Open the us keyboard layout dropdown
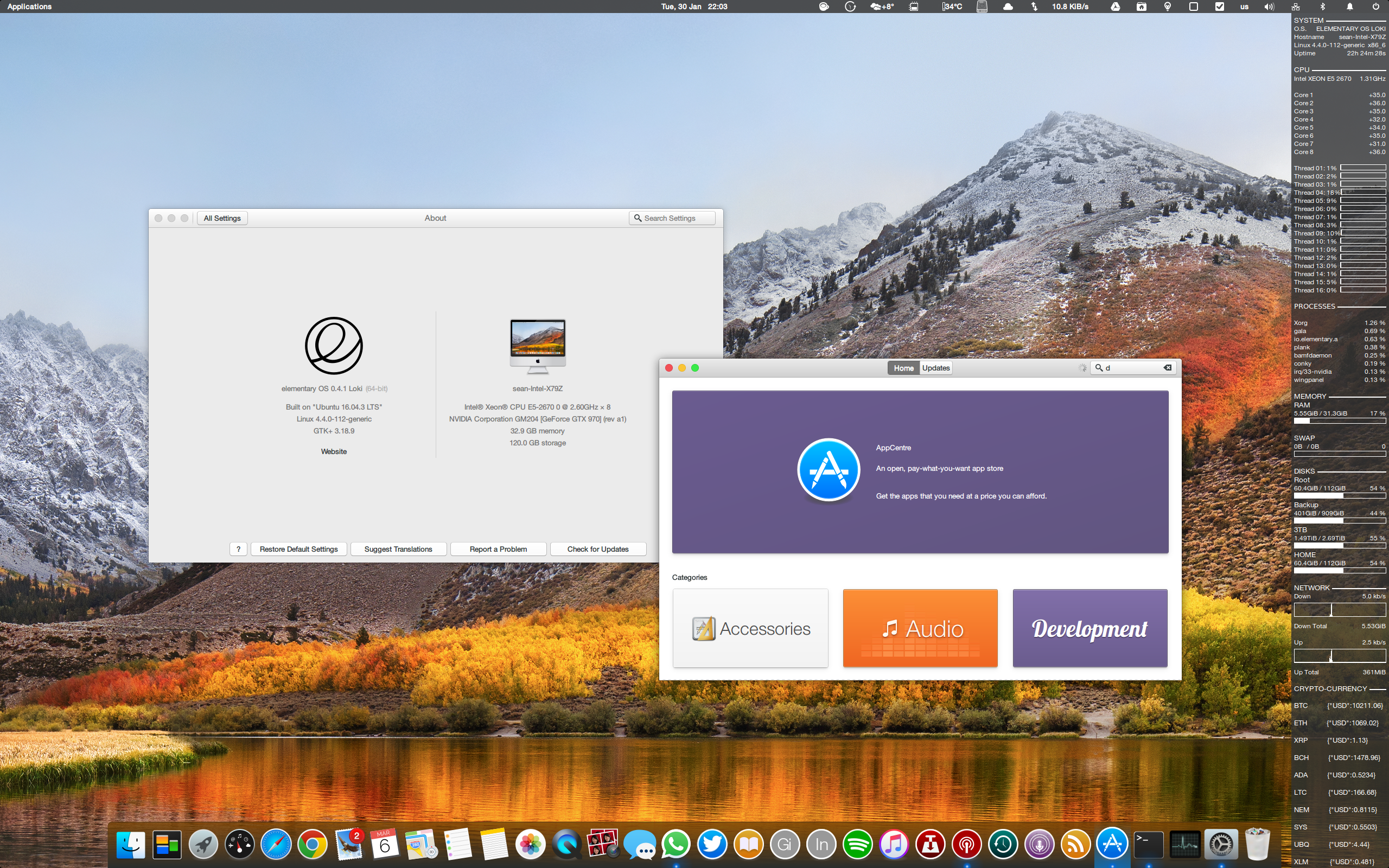The height and width of the screenshot is (868, 1389). tap(1244, 7)
